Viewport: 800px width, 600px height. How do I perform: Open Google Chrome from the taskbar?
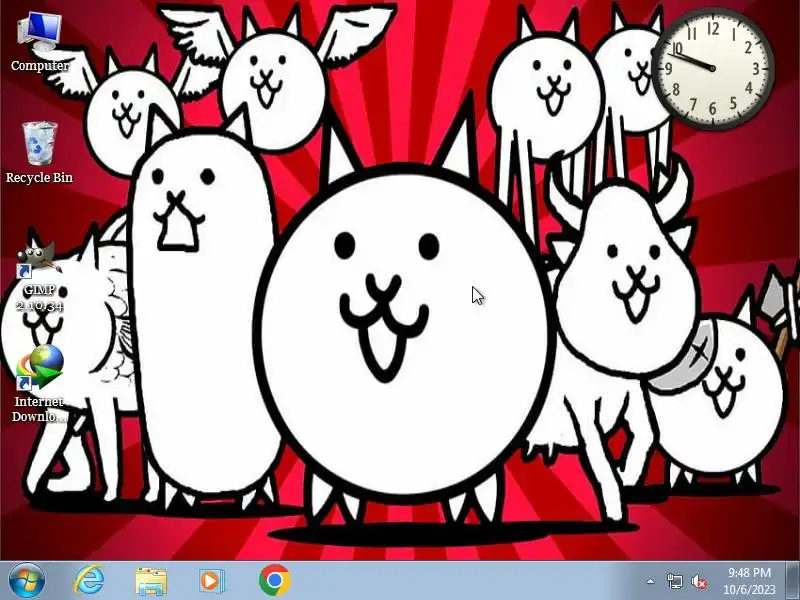pos(274,581)
